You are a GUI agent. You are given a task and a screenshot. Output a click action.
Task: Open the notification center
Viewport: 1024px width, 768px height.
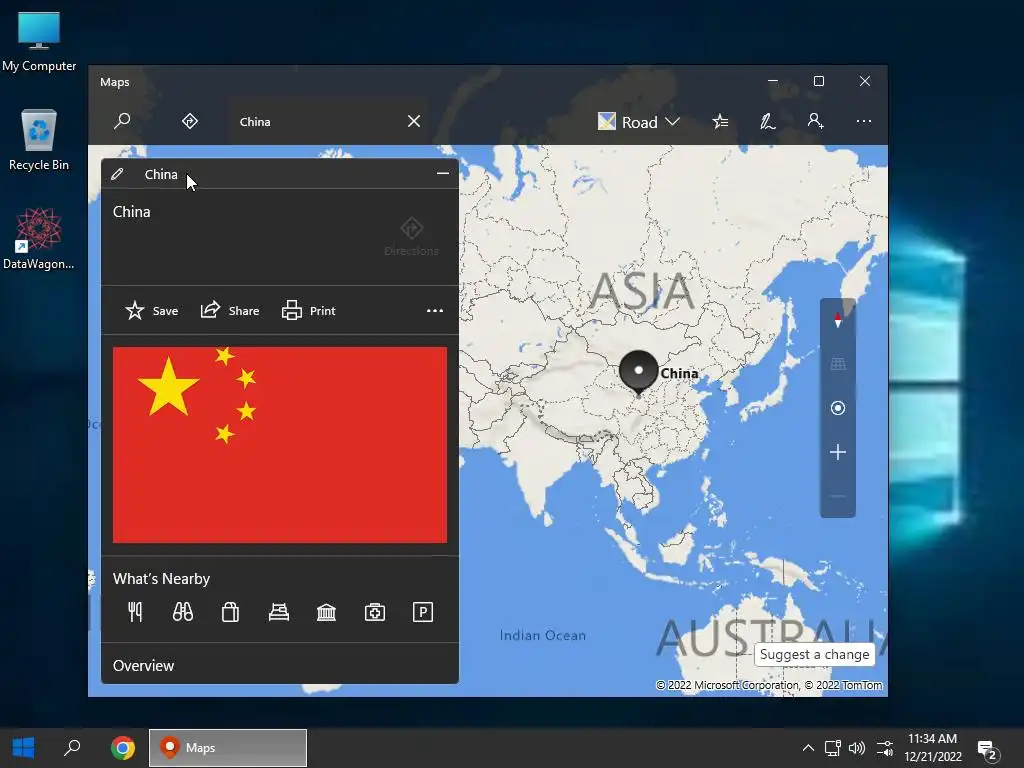(988, 749)
